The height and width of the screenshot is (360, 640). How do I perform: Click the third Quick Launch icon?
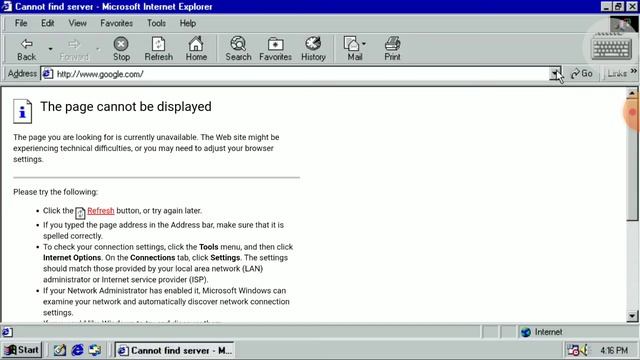click(x=95, y=350)
